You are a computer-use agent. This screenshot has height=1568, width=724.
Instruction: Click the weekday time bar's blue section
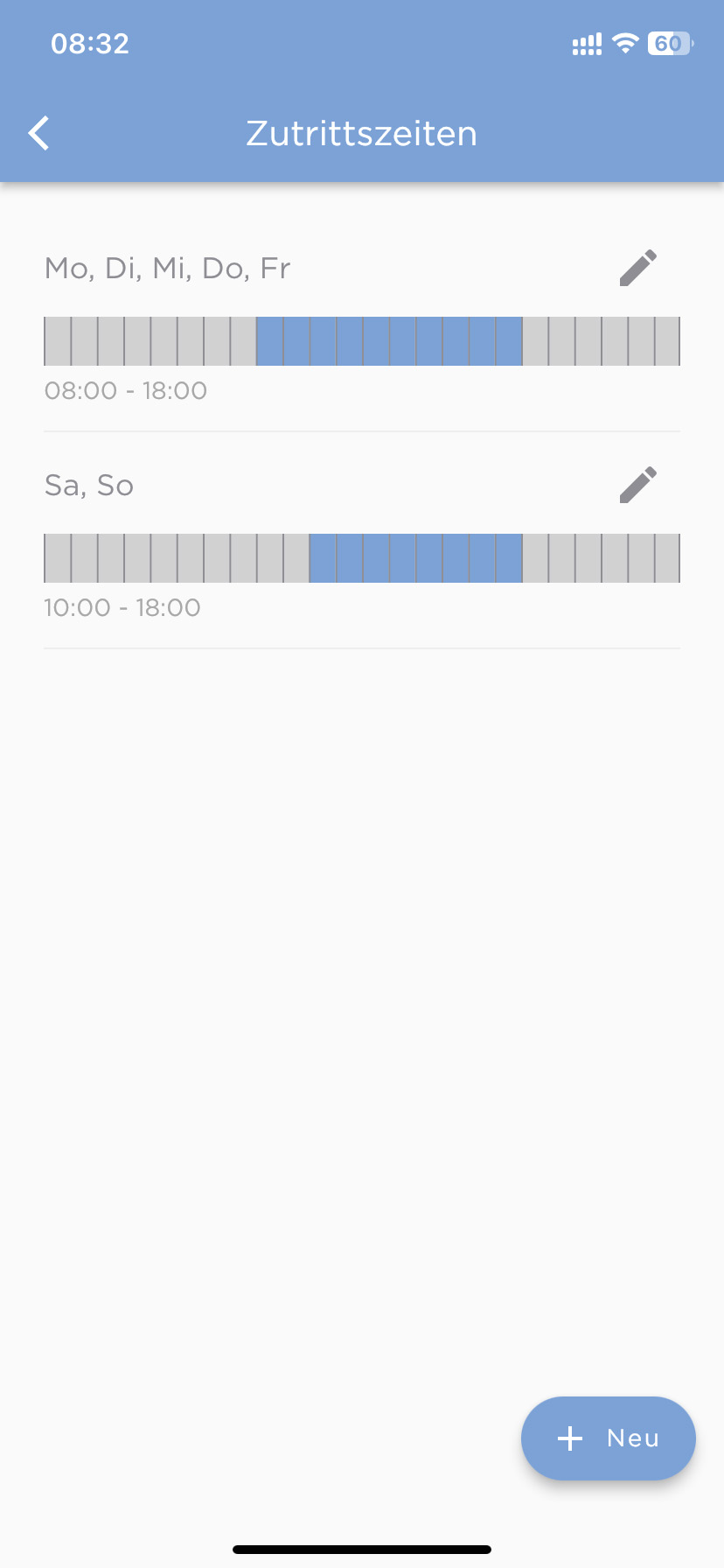point(389,341)
